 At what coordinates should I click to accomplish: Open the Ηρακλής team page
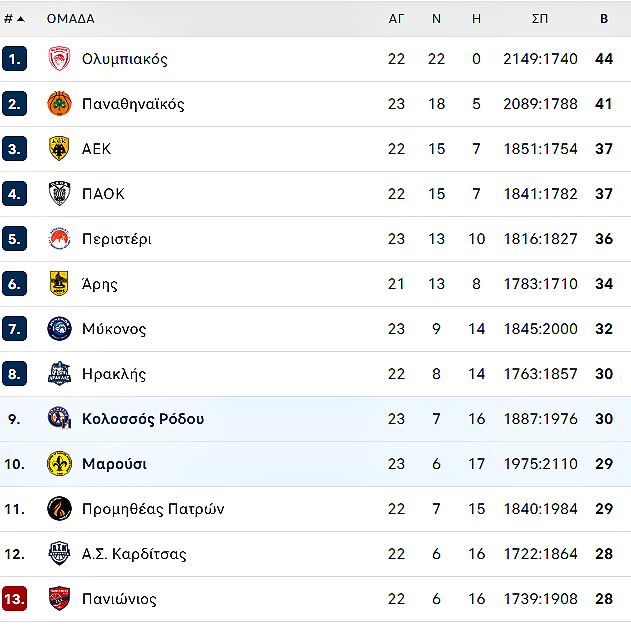[114, 374]
